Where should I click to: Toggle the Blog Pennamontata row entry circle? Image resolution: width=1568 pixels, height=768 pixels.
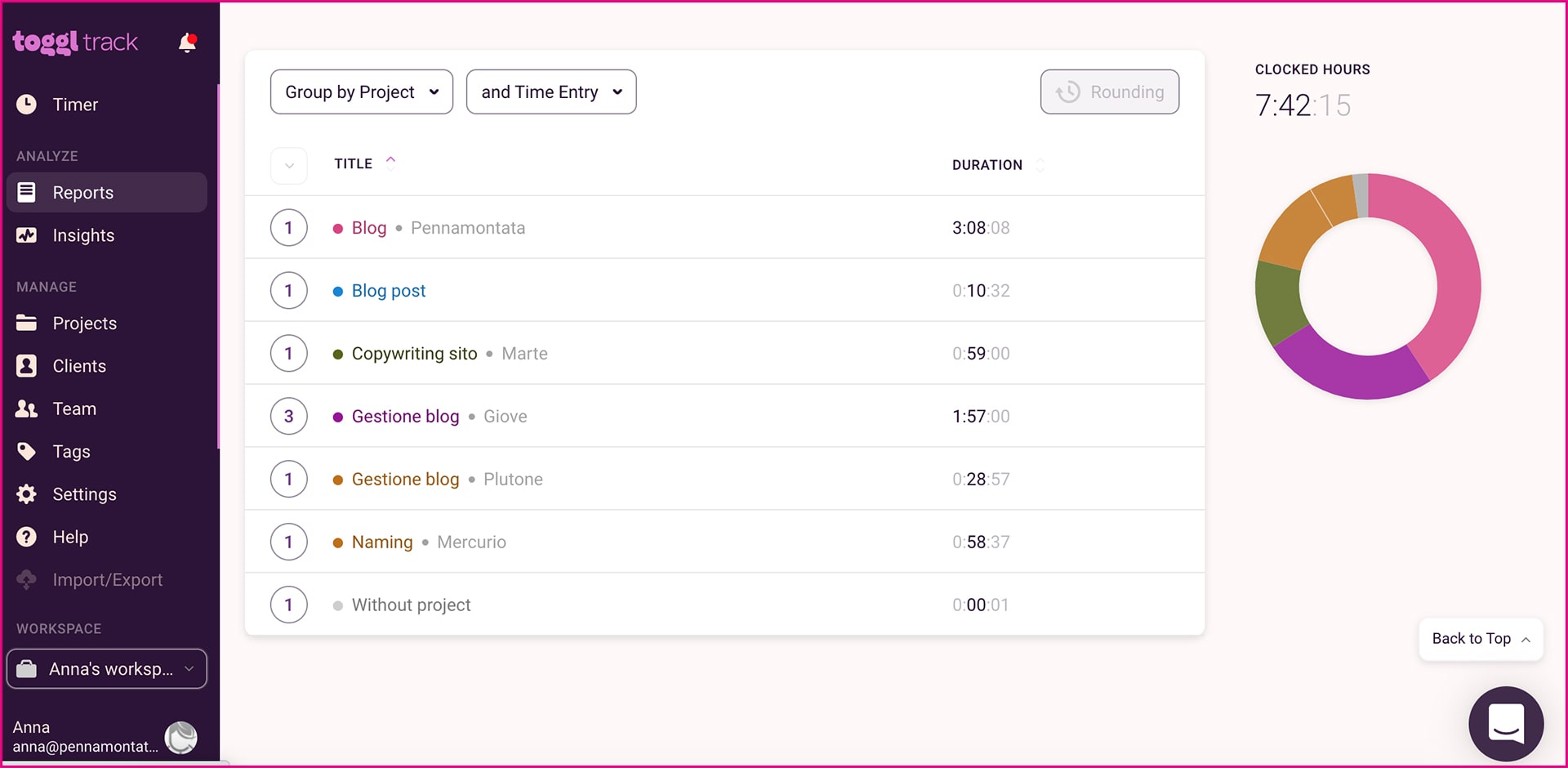coord(289,228)
